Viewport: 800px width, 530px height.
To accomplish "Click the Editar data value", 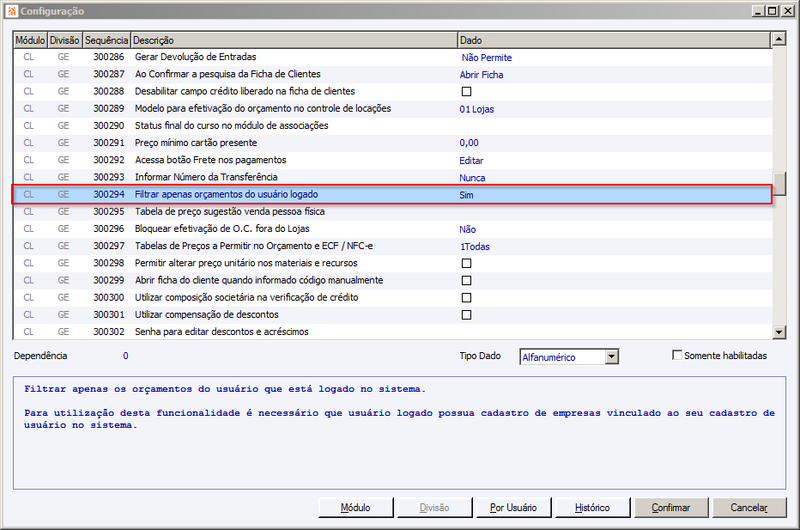I will click(x=471, y=161).
